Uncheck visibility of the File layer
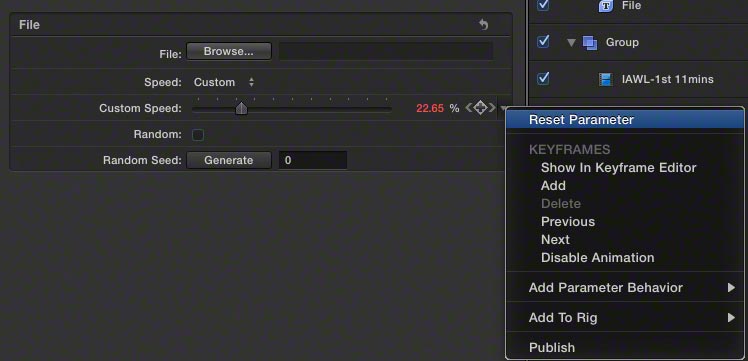 tap(543, 5)
